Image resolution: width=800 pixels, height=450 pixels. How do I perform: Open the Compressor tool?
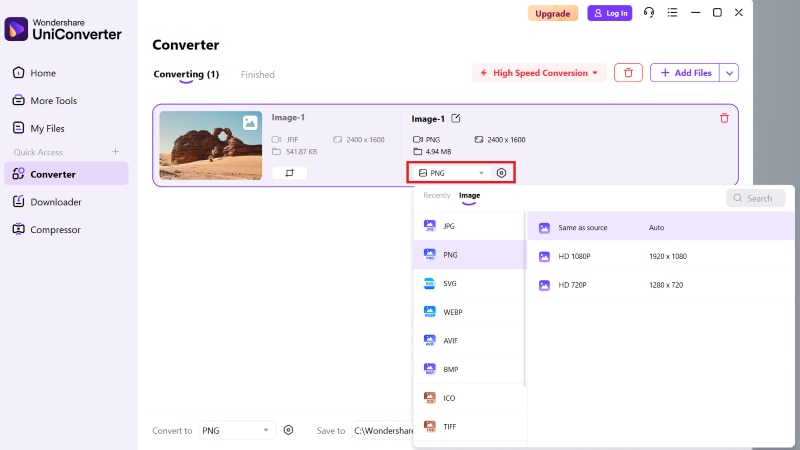click(x=46, y=229)
